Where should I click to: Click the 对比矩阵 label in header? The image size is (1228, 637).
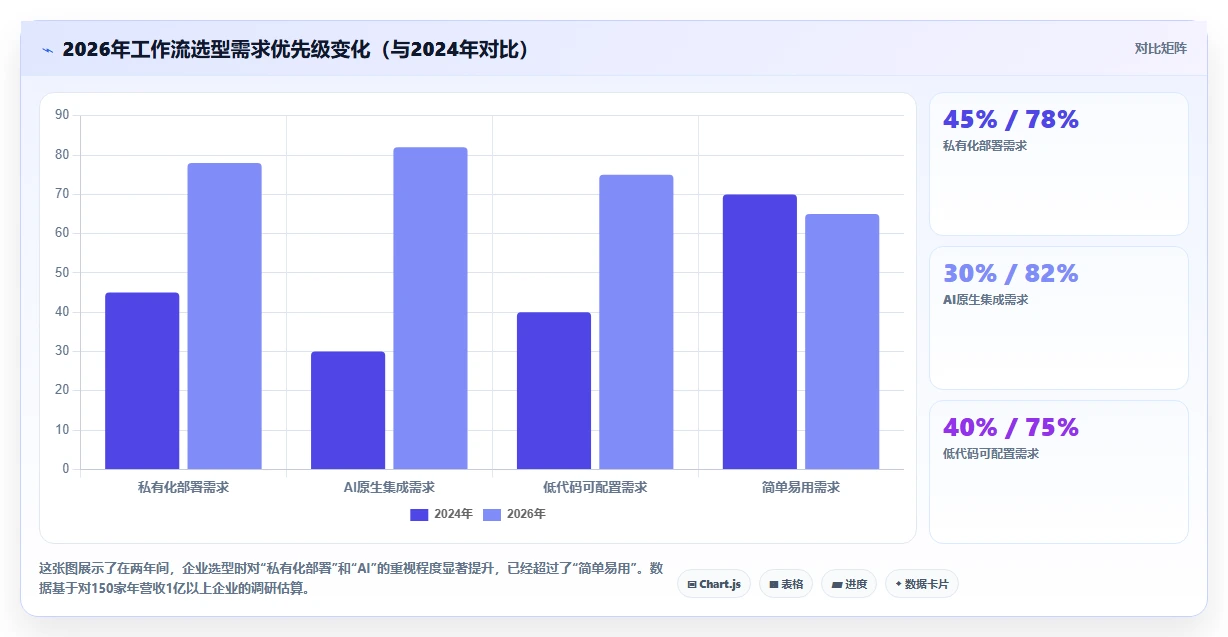click(1161, 49)
